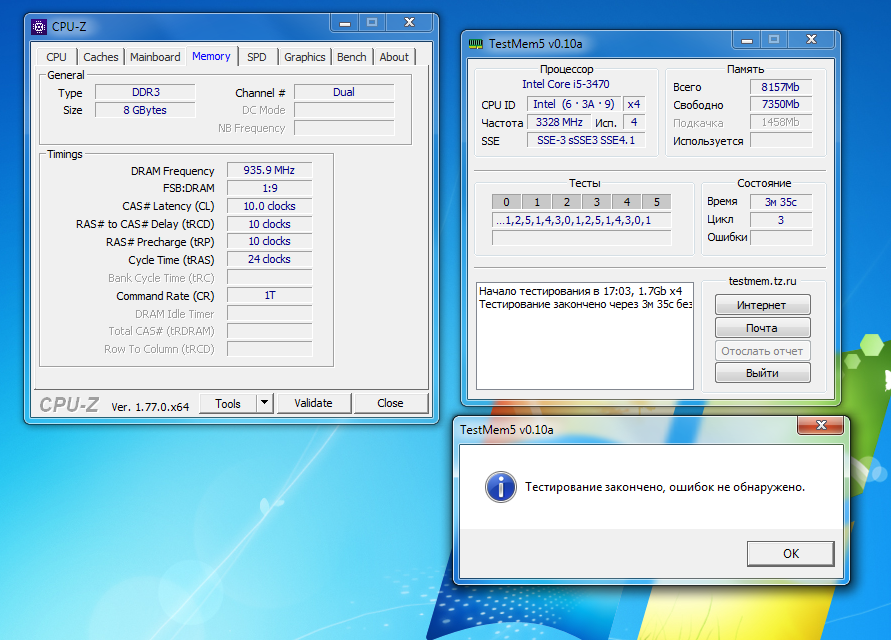Minimize the TestMem5 main window
The width and height of the screenshot is (891, 640).
click(747, 40)
